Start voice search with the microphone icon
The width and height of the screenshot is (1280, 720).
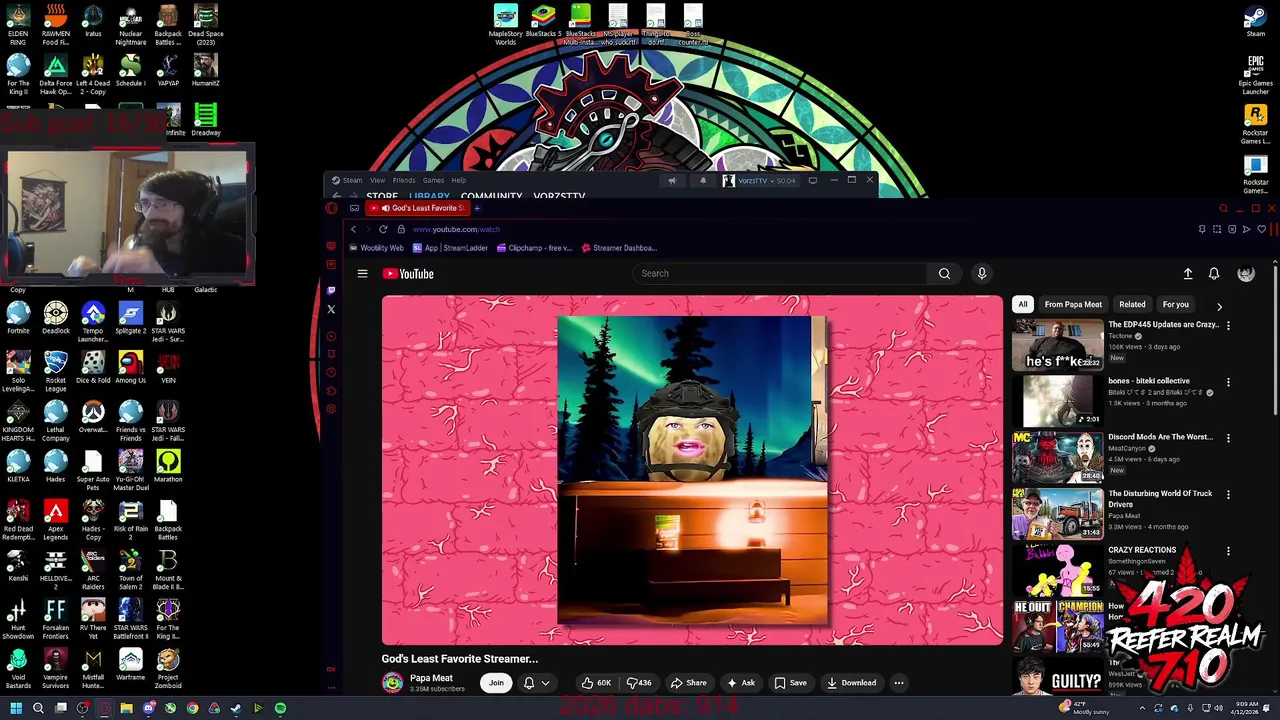(x=981, y=273)
